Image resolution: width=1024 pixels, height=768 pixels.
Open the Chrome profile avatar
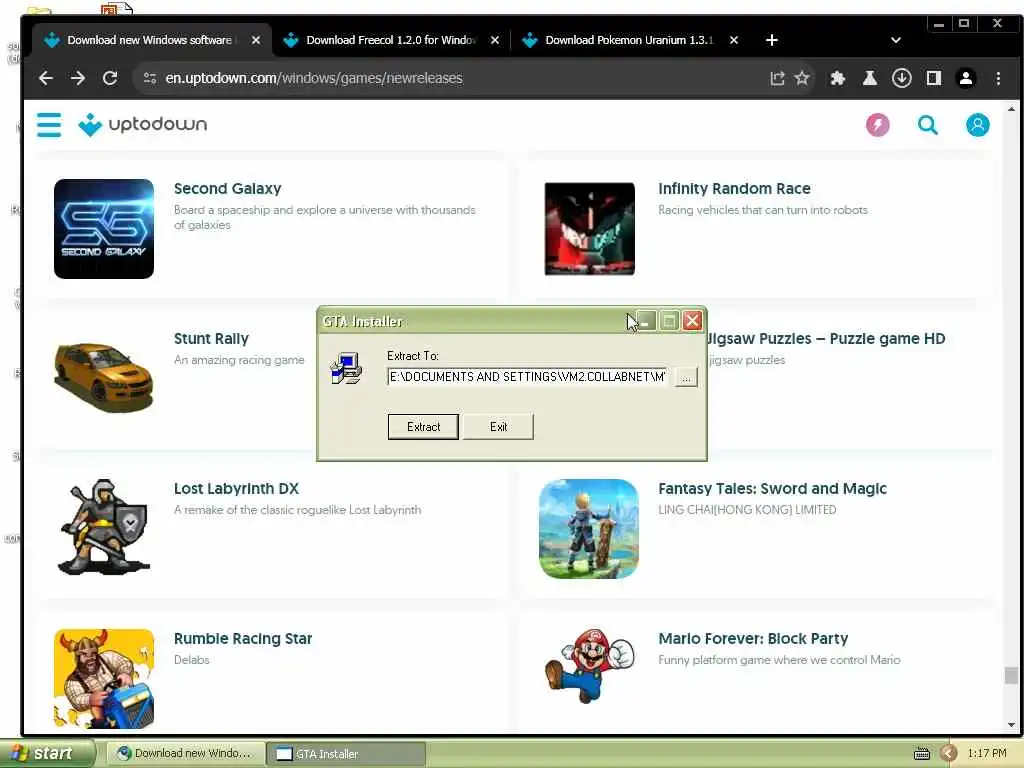(x=966, y=78)
